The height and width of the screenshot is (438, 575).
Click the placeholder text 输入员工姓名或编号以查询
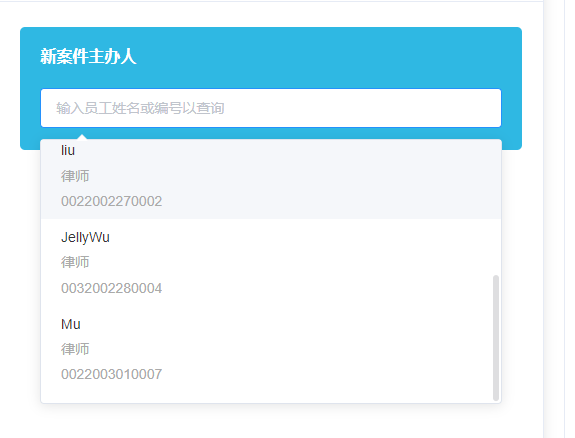coord(140,108)
